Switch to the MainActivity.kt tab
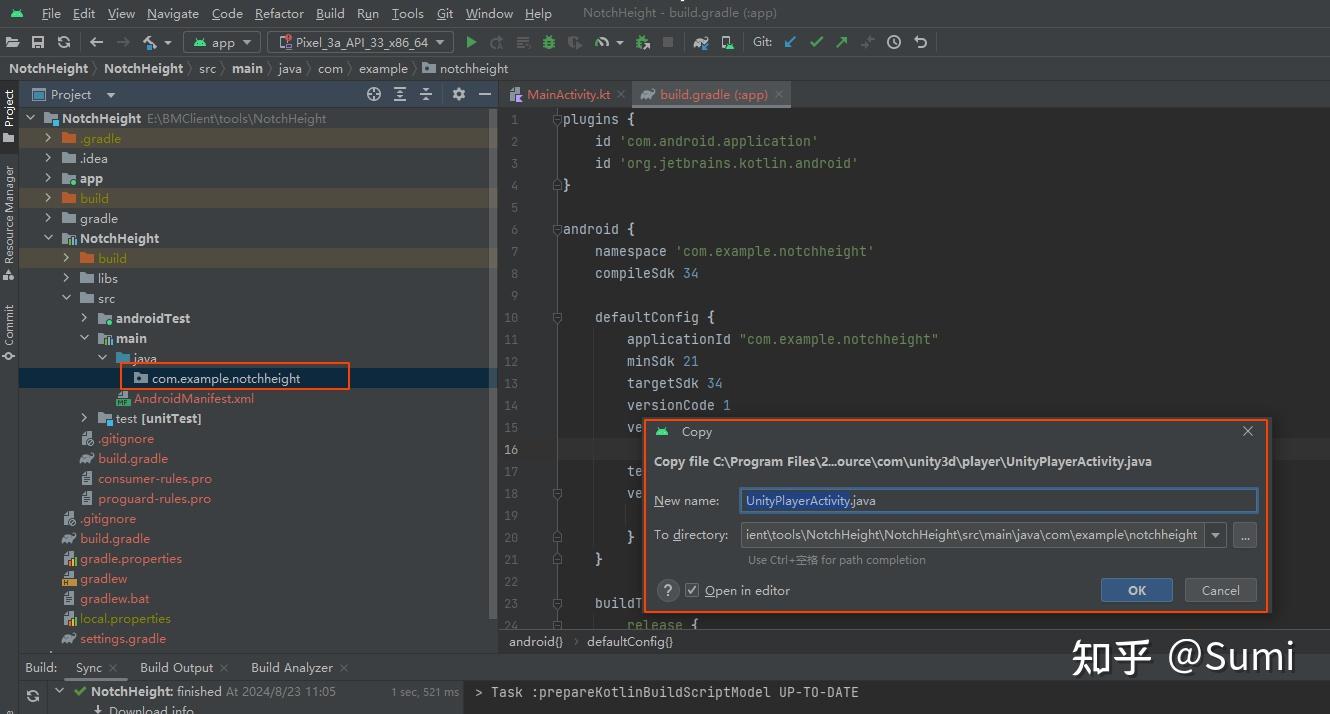1330x714 pixels. click(567, 94)
